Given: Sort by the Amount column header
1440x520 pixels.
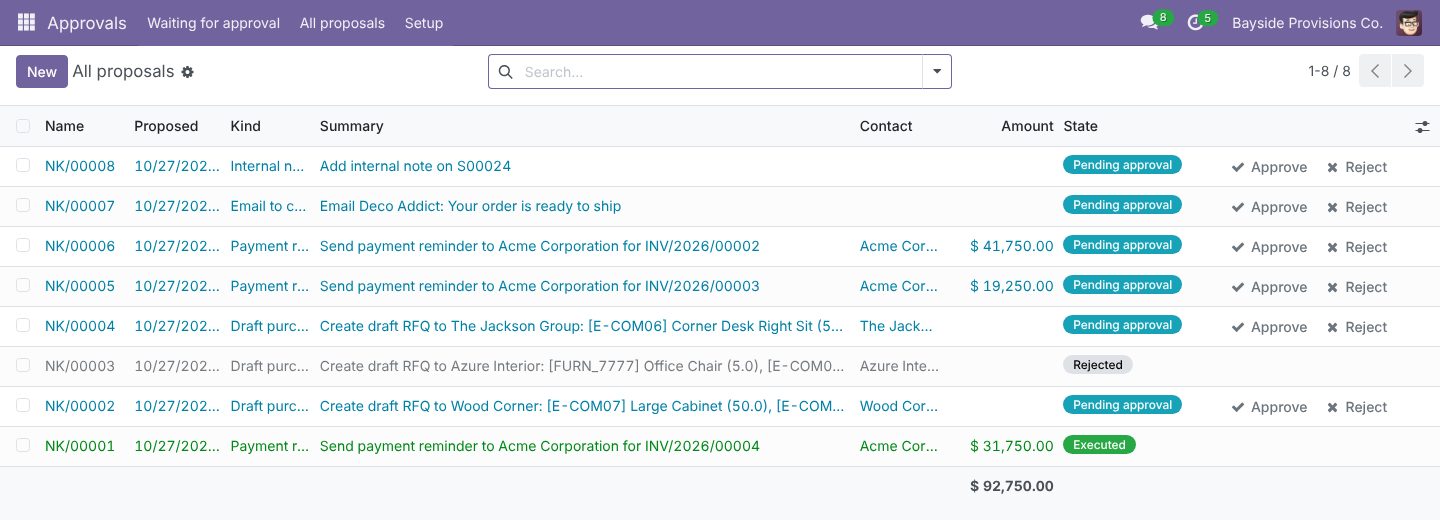Looking at the screenshot, I should point(1027,126).
